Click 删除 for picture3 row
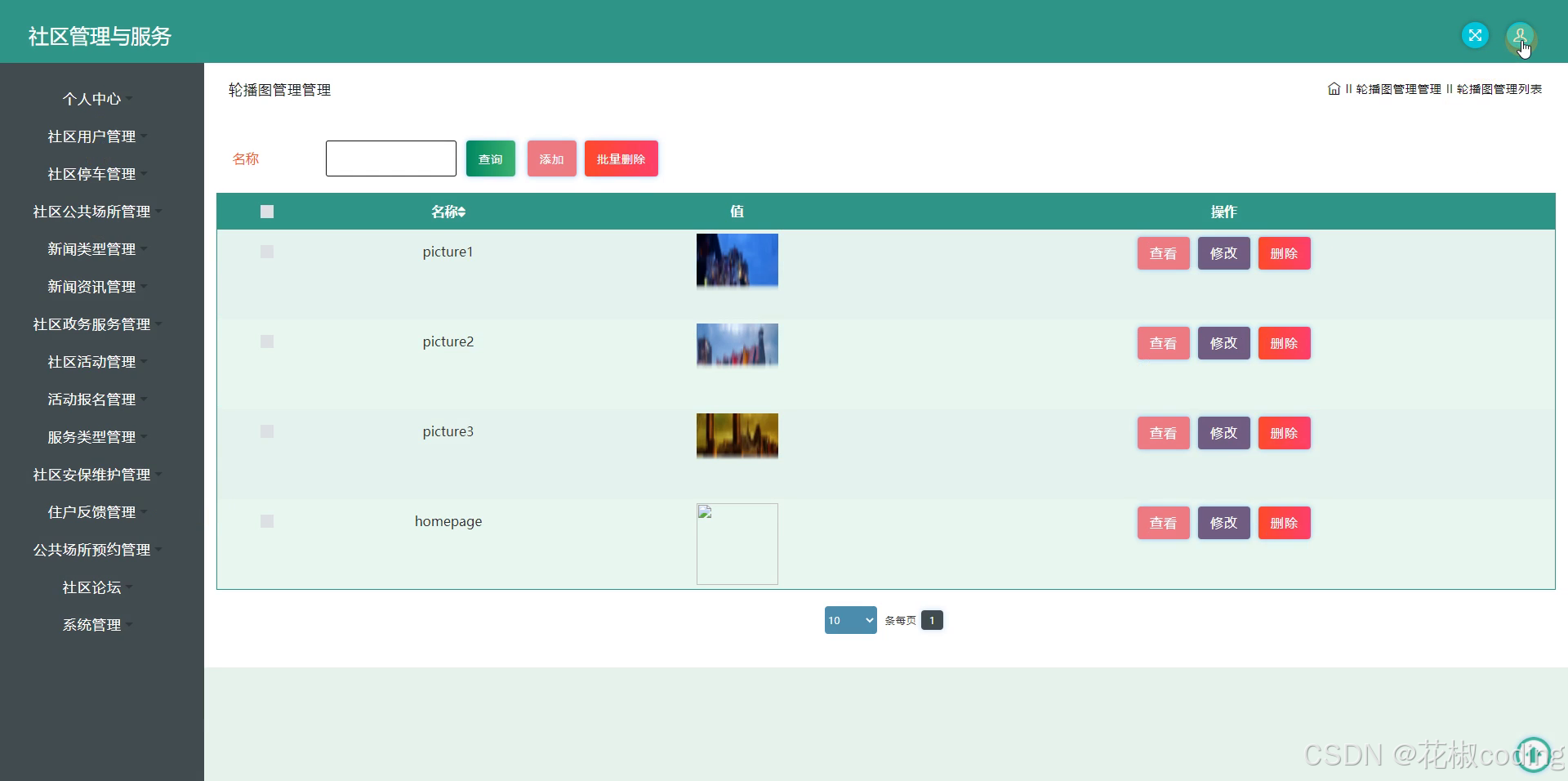 point(1284,433)
